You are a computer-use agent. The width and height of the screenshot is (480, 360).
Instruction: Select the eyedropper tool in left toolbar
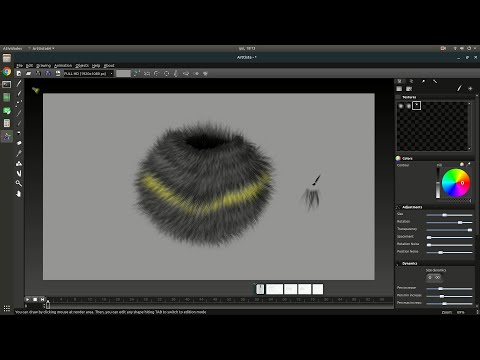point(19,153)
